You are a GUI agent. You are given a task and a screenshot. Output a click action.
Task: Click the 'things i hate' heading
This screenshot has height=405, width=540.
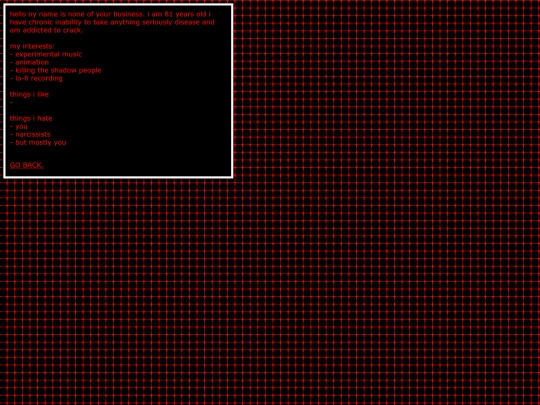[31, 118]
